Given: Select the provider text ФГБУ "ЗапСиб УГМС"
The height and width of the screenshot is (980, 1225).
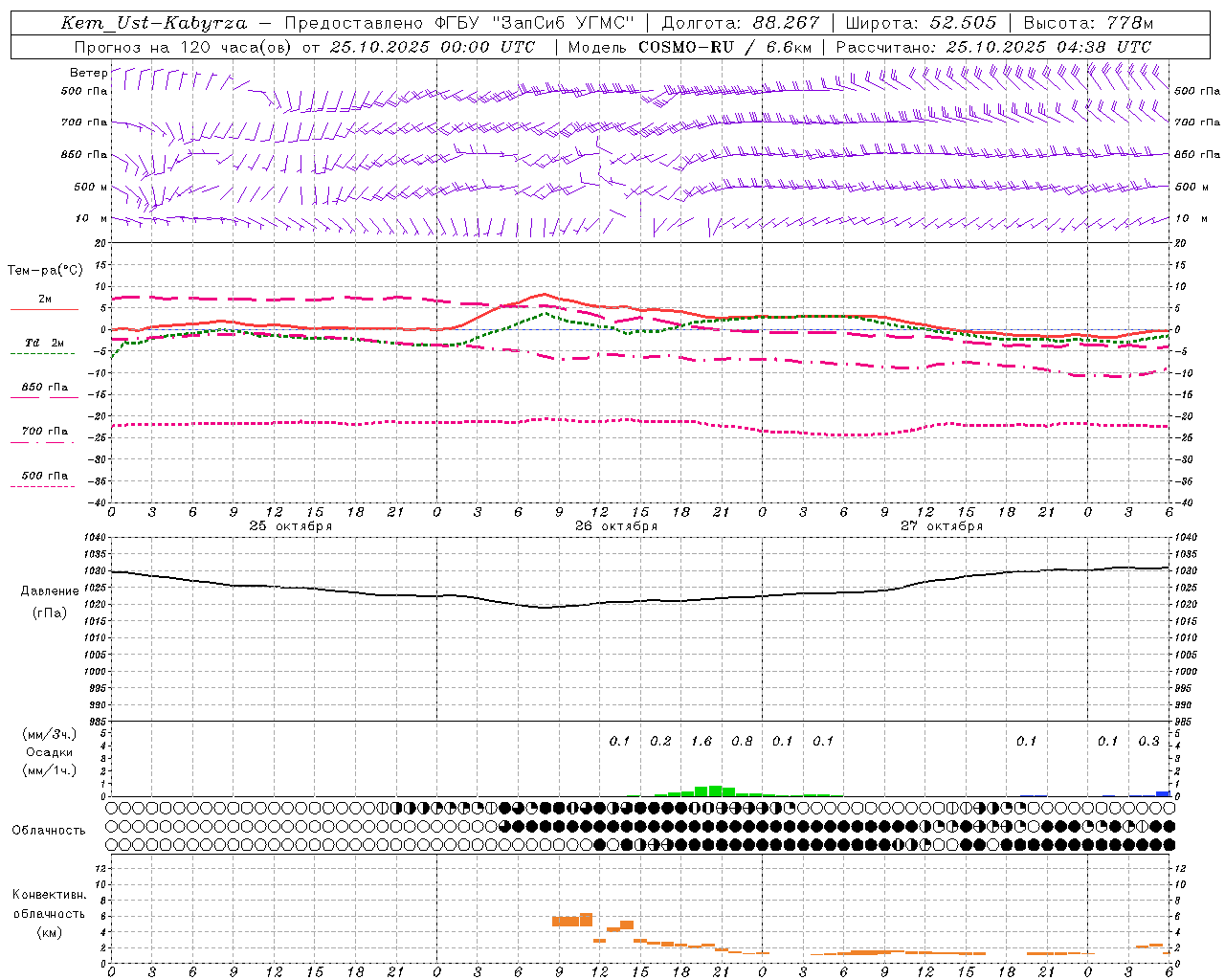Looking at the screenshot, I should coord(536,23).
